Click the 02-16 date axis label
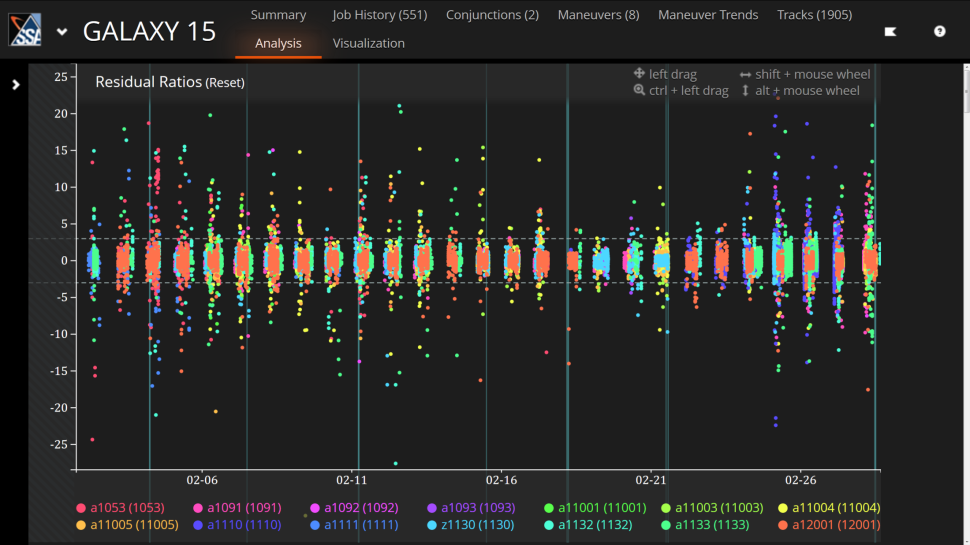The image size is (970, 545). (501, 480)
